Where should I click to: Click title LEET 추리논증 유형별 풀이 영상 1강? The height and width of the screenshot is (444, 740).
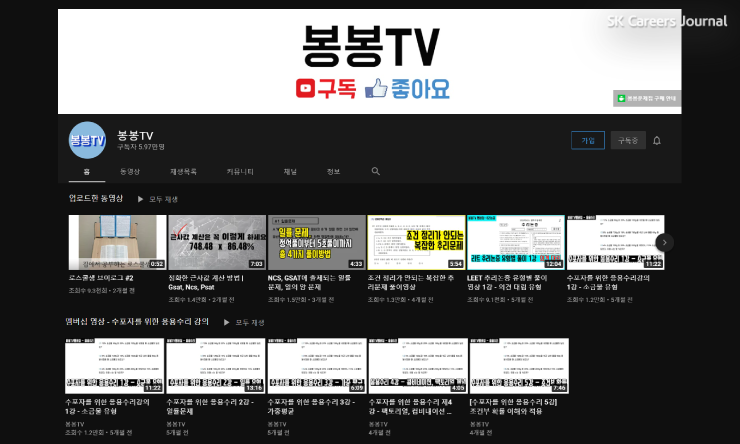click(x=507, y=283)
